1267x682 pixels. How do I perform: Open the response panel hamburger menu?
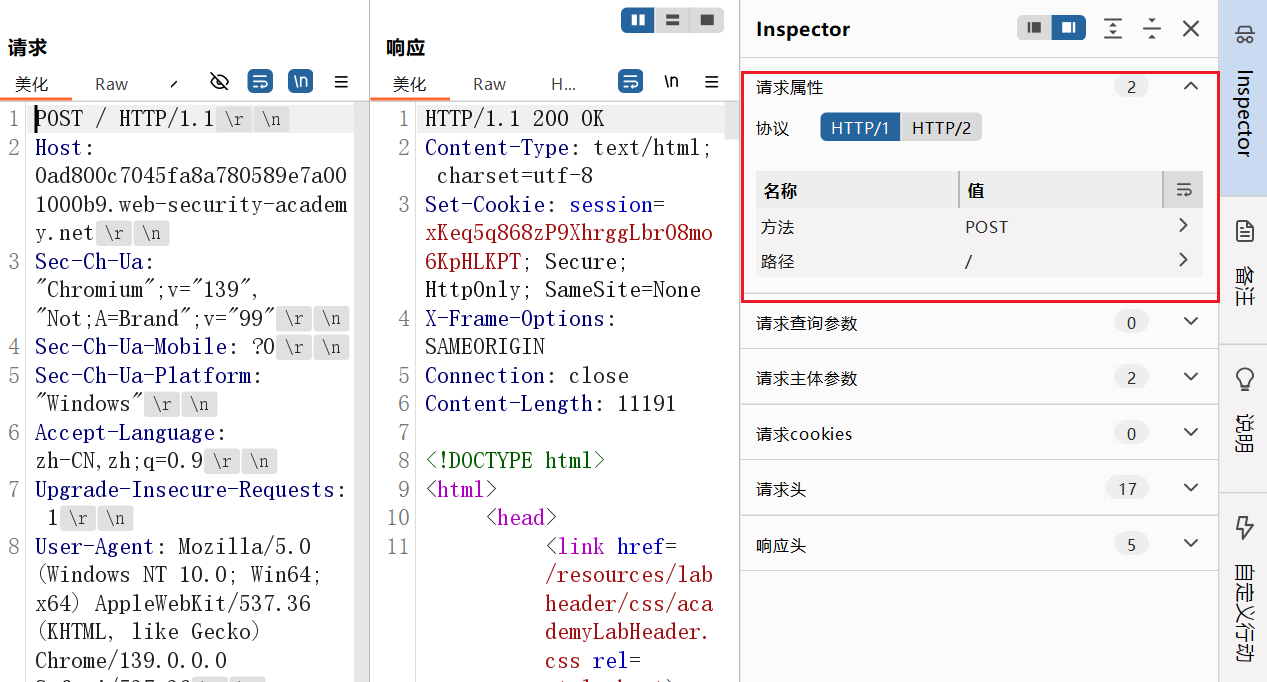click(x=712, y=82)
